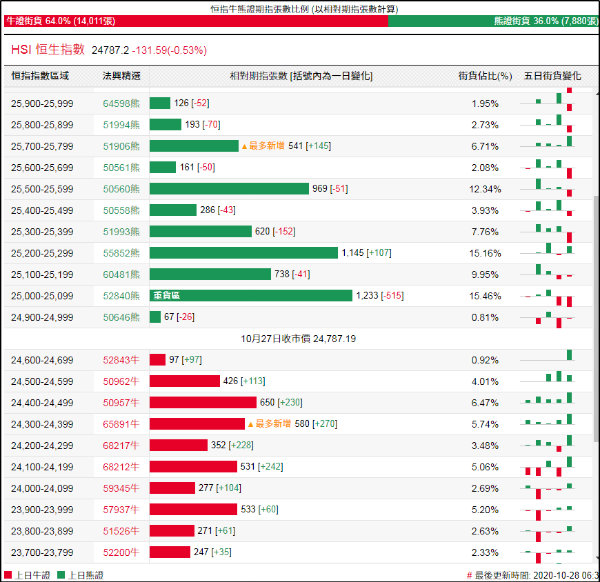
Task: Open warrant link 50957牛
Action: pos(121,403)
